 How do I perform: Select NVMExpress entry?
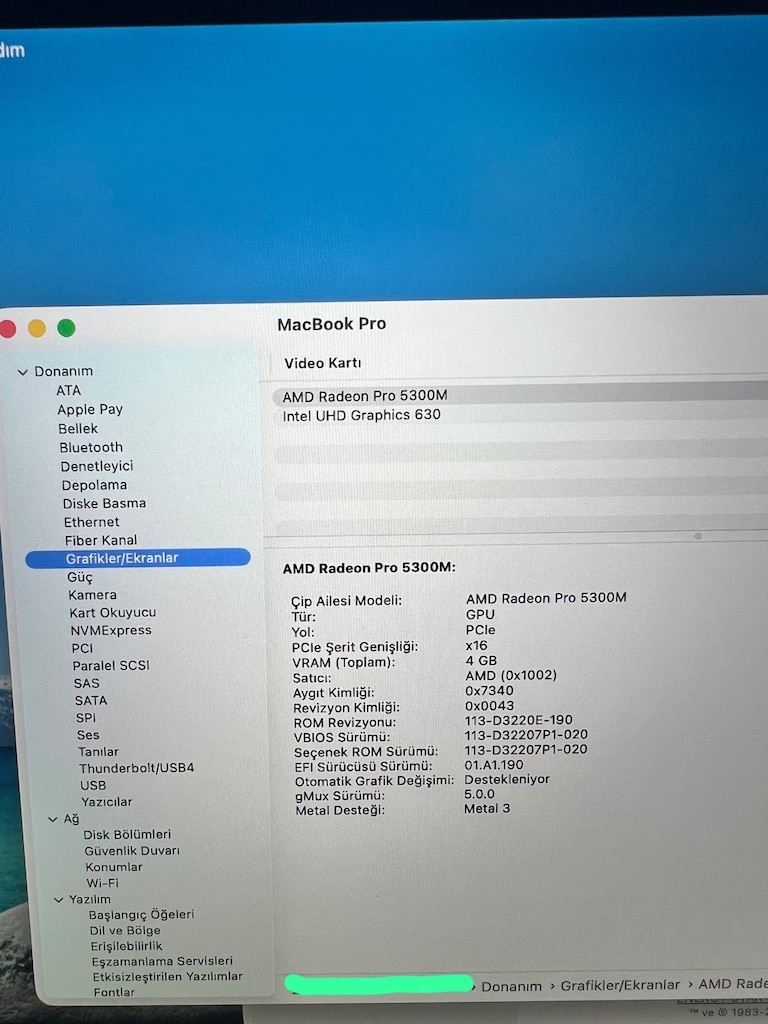pyautogui.click(x=111, y=630)
